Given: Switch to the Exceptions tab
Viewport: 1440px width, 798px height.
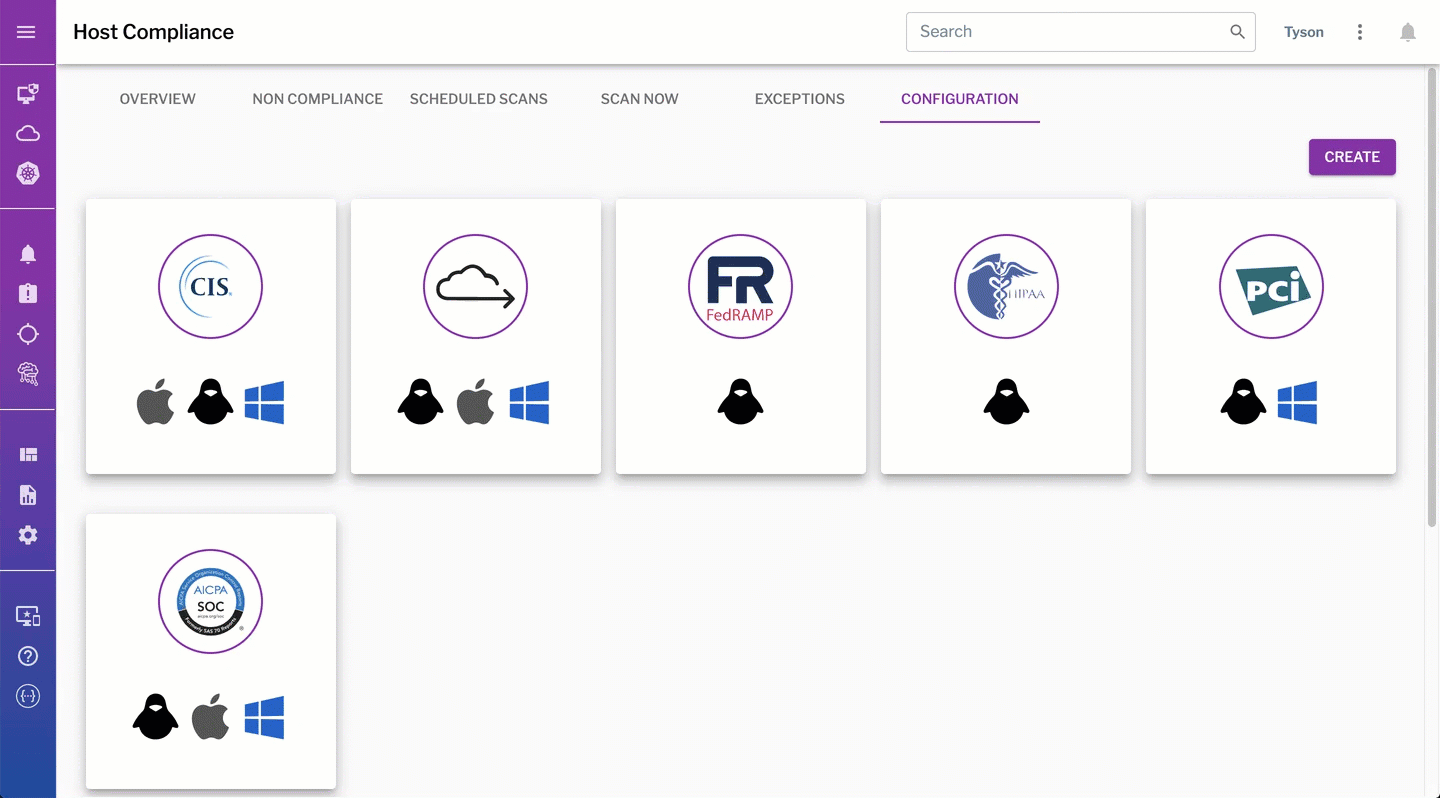Looking at the screenshot, I should coord(800,99).
